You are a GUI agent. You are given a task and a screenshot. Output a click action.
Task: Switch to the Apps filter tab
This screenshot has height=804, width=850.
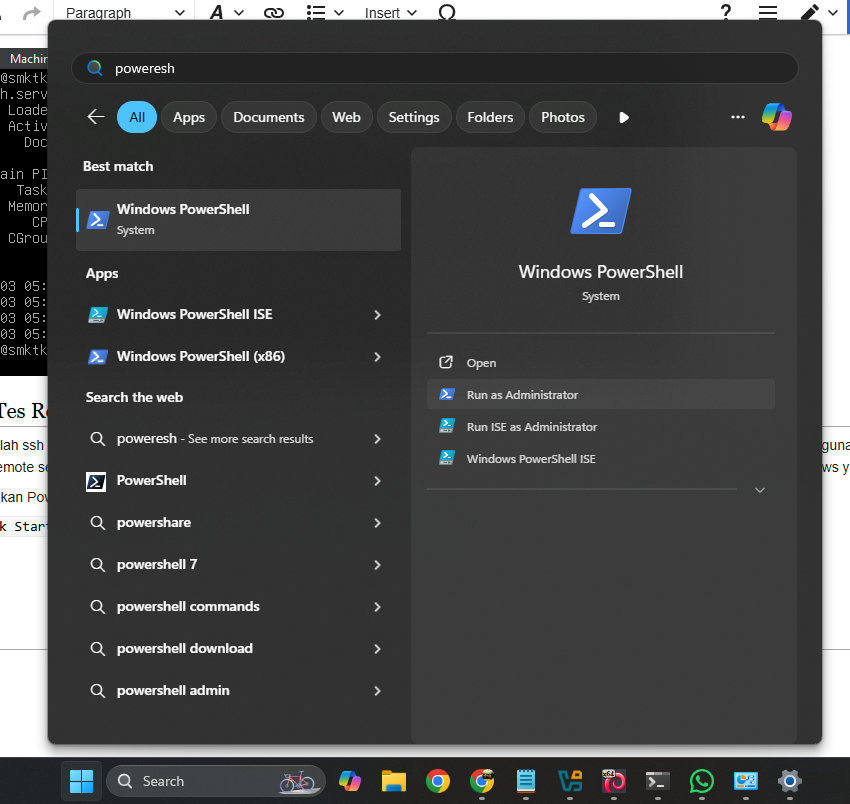[x=189, y=117]
